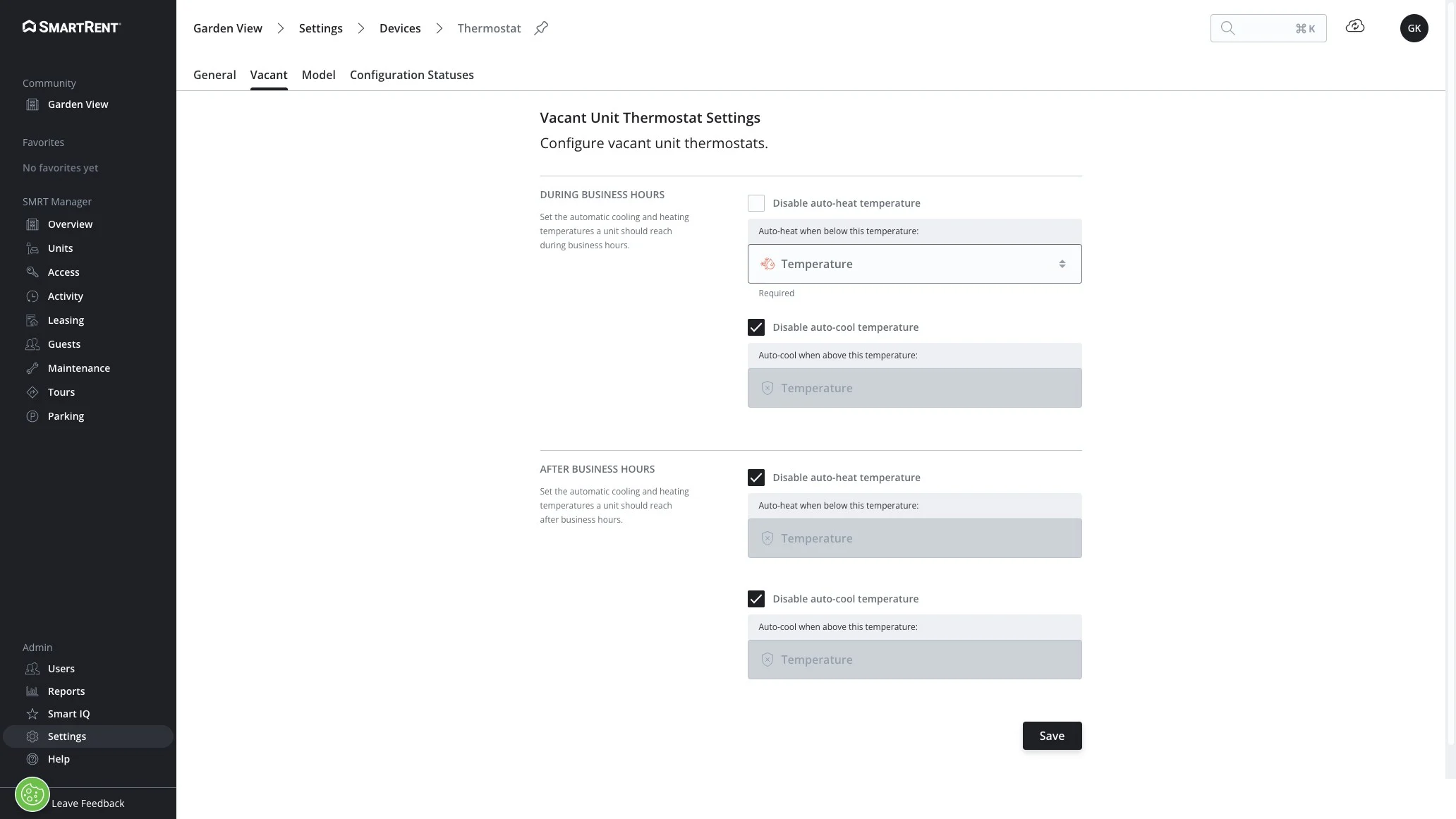Click the Units sidebar icon

[32, 248]
